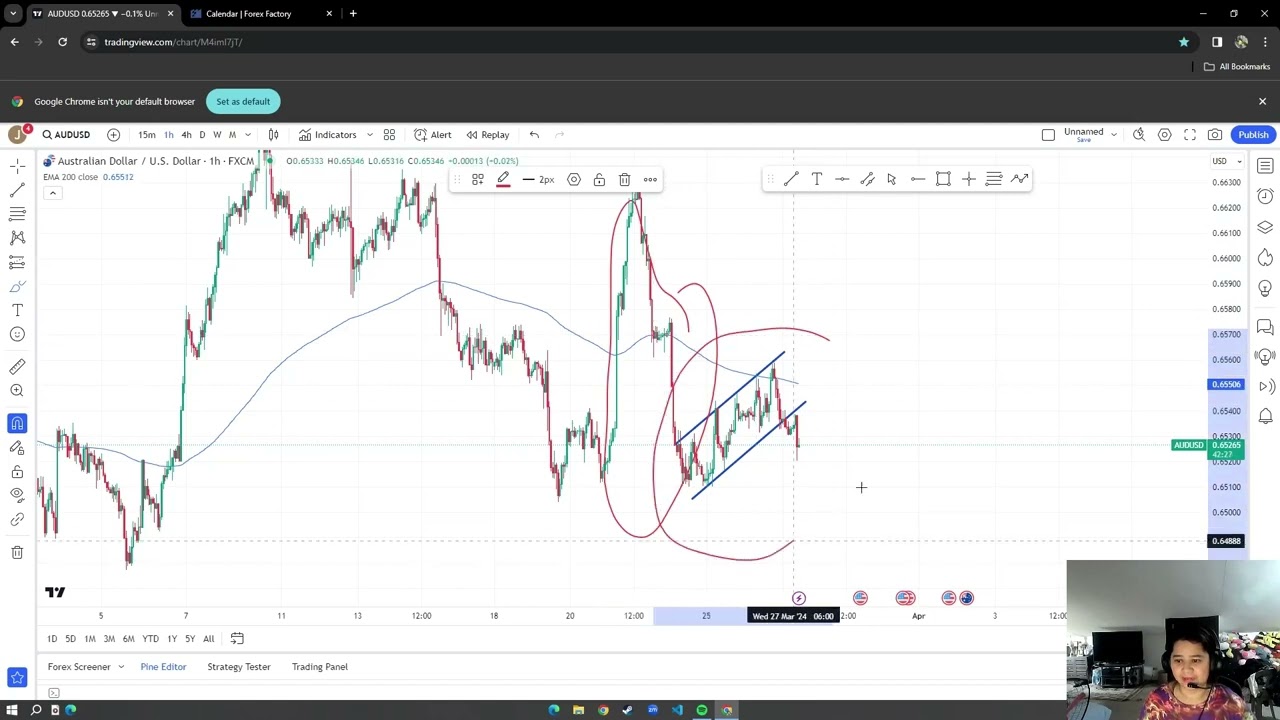Open watchlist panel in right sidebar
The image size is (1280, 720).
pos(1265,166)
